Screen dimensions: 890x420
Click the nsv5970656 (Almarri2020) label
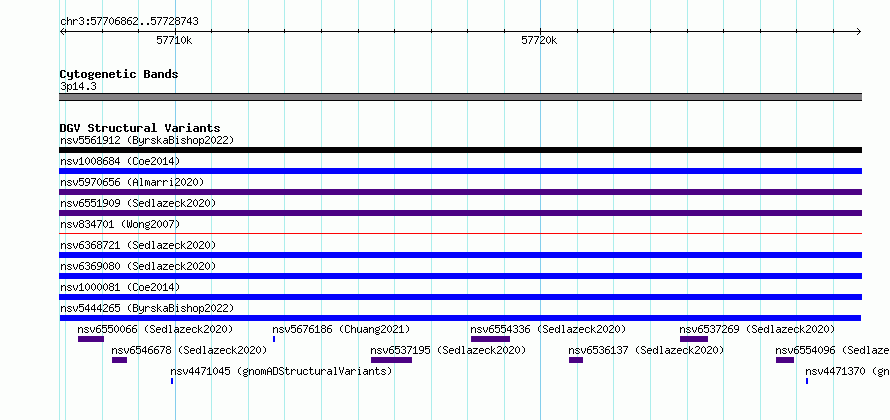[132, 182]
